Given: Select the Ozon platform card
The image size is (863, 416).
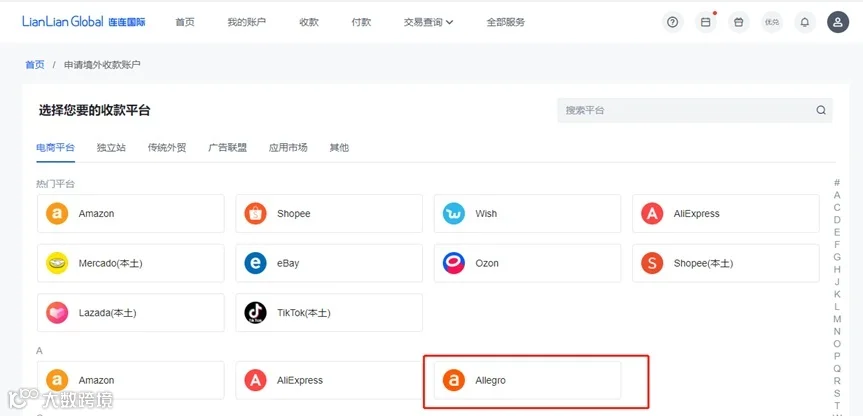Looking at the screenshot, I should tap(527, 263).
